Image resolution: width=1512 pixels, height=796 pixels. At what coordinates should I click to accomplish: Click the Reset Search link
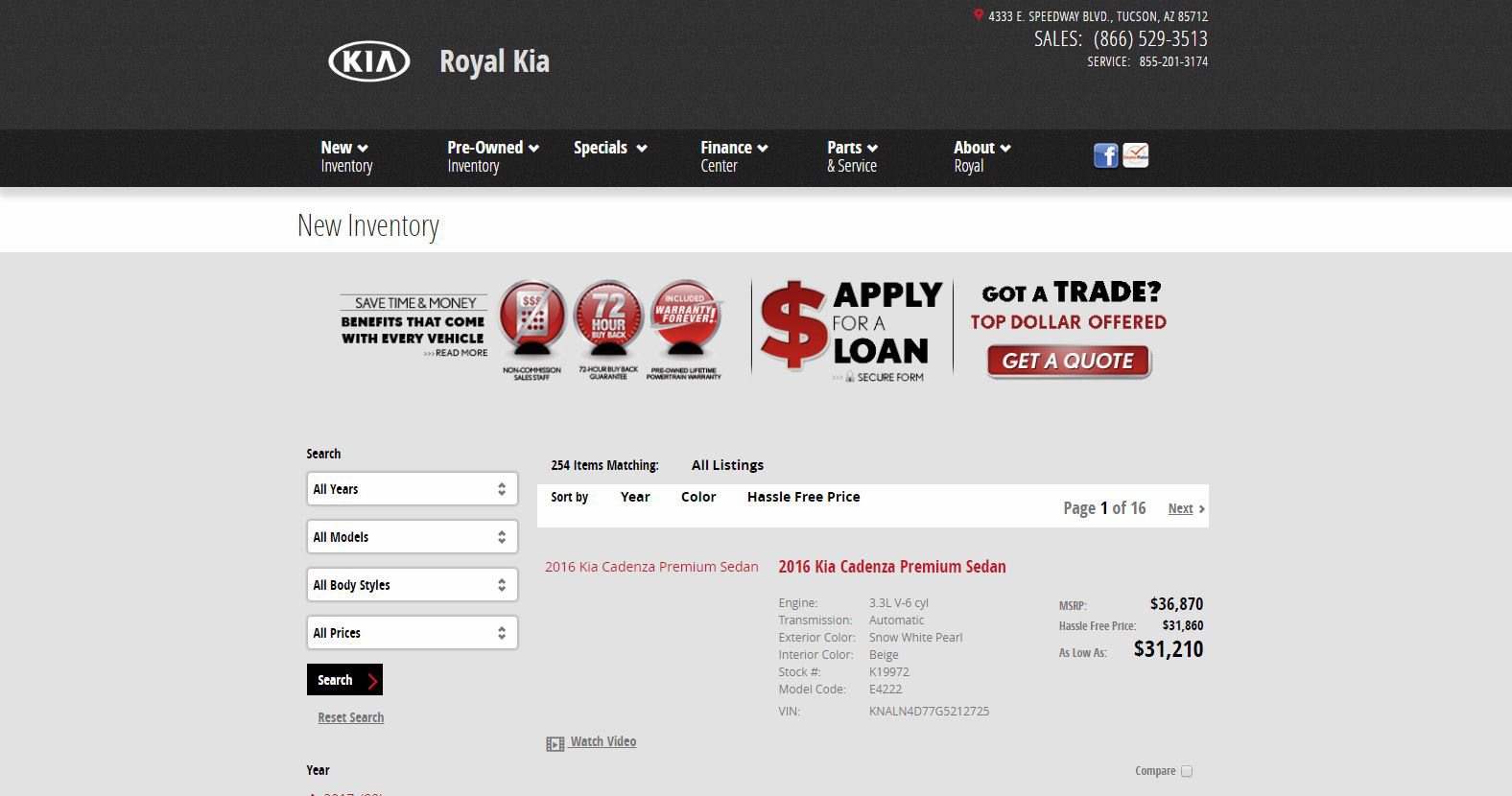tap(351, 717)
